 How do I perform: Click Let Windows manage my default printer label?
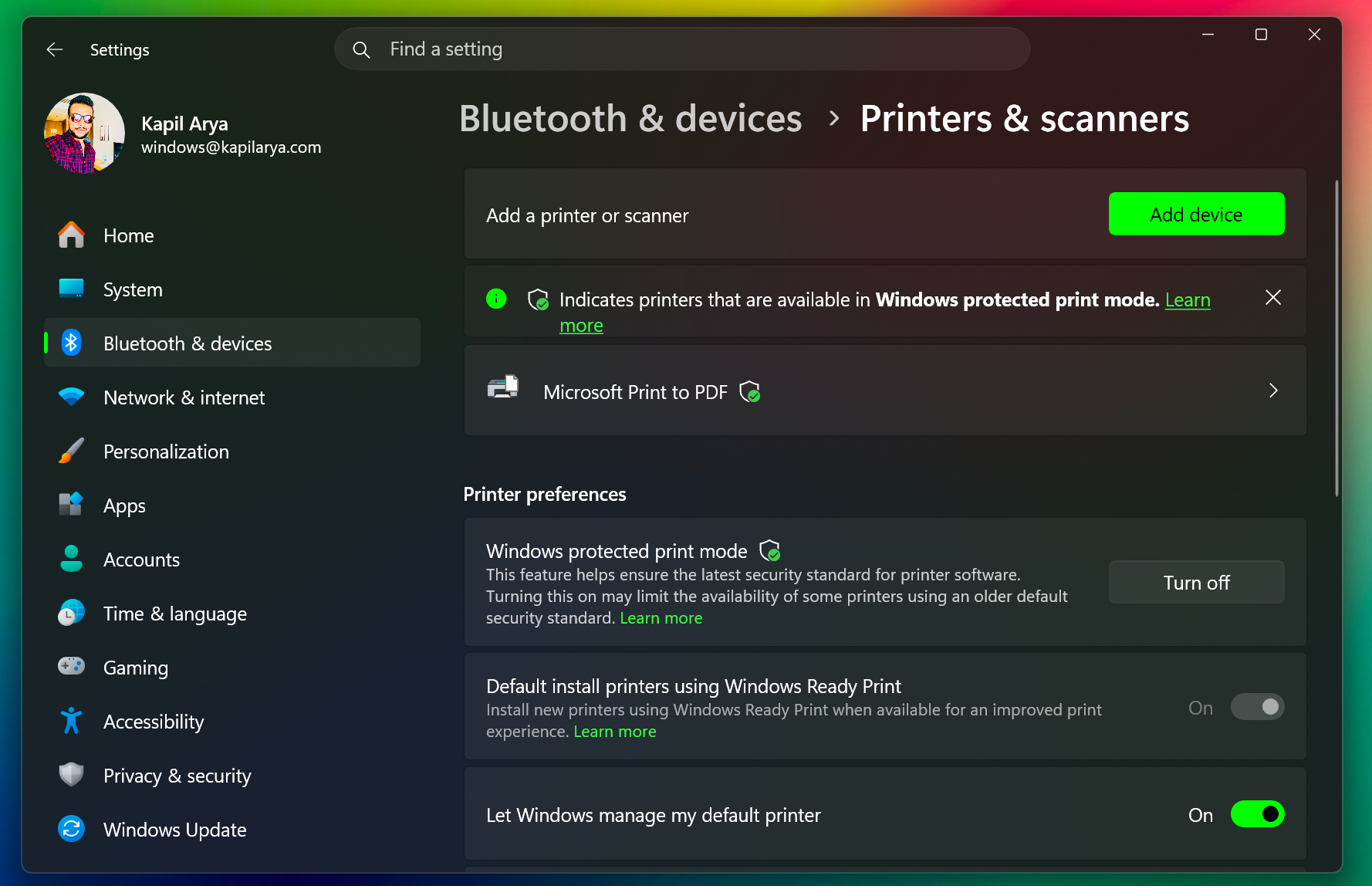pyautogui.click(x=654, y=815)
